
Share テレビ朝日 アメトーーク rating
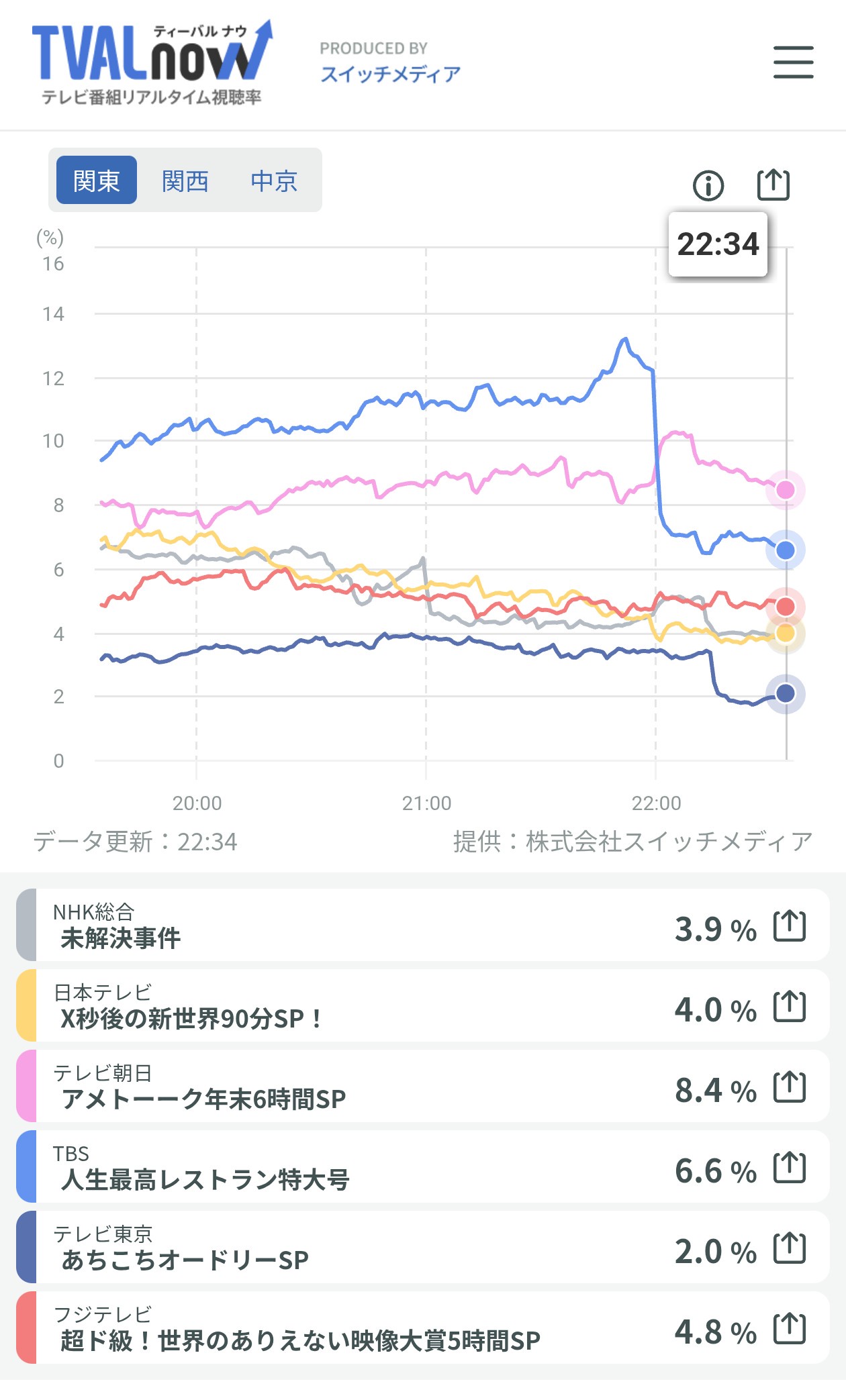tap(789, 1087)
